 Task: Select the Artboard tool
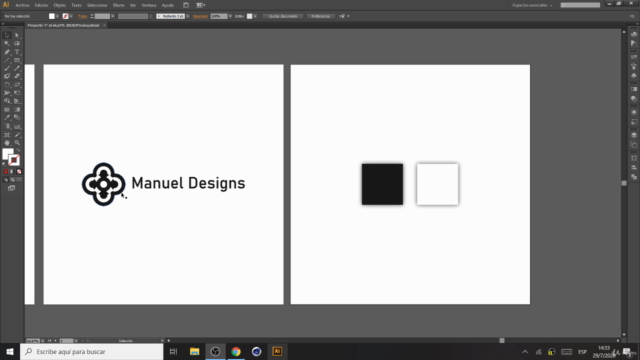click(7, 135)
